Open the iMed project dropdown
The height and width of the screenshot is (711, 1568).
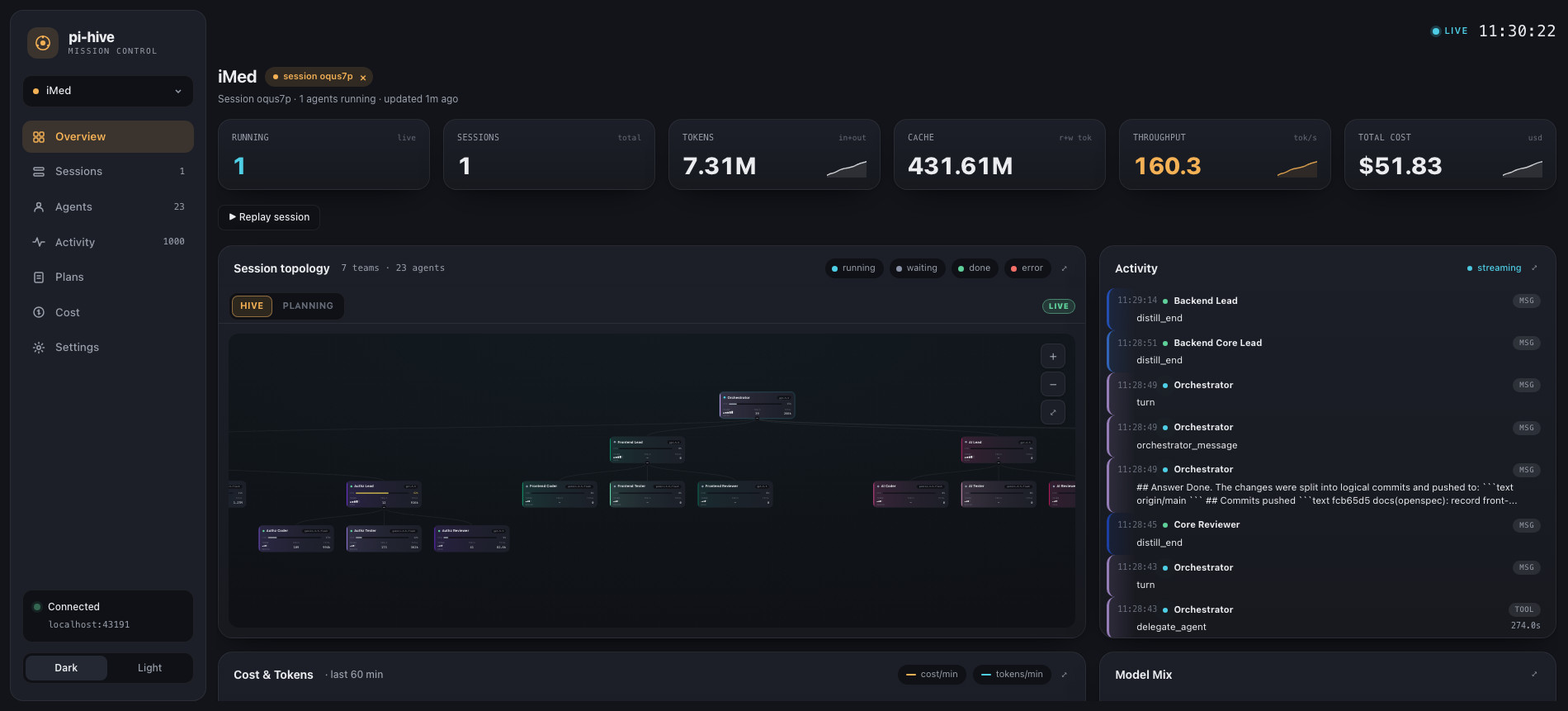108,91
